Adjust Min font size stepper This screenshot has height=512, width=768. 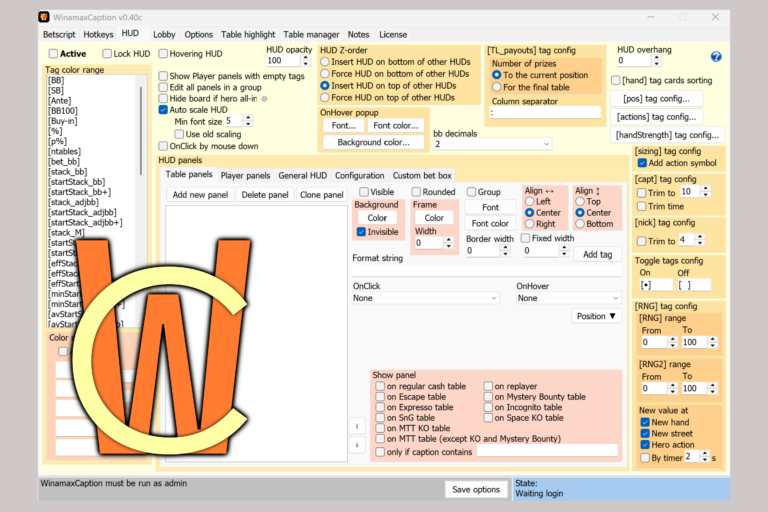(248, 121)
